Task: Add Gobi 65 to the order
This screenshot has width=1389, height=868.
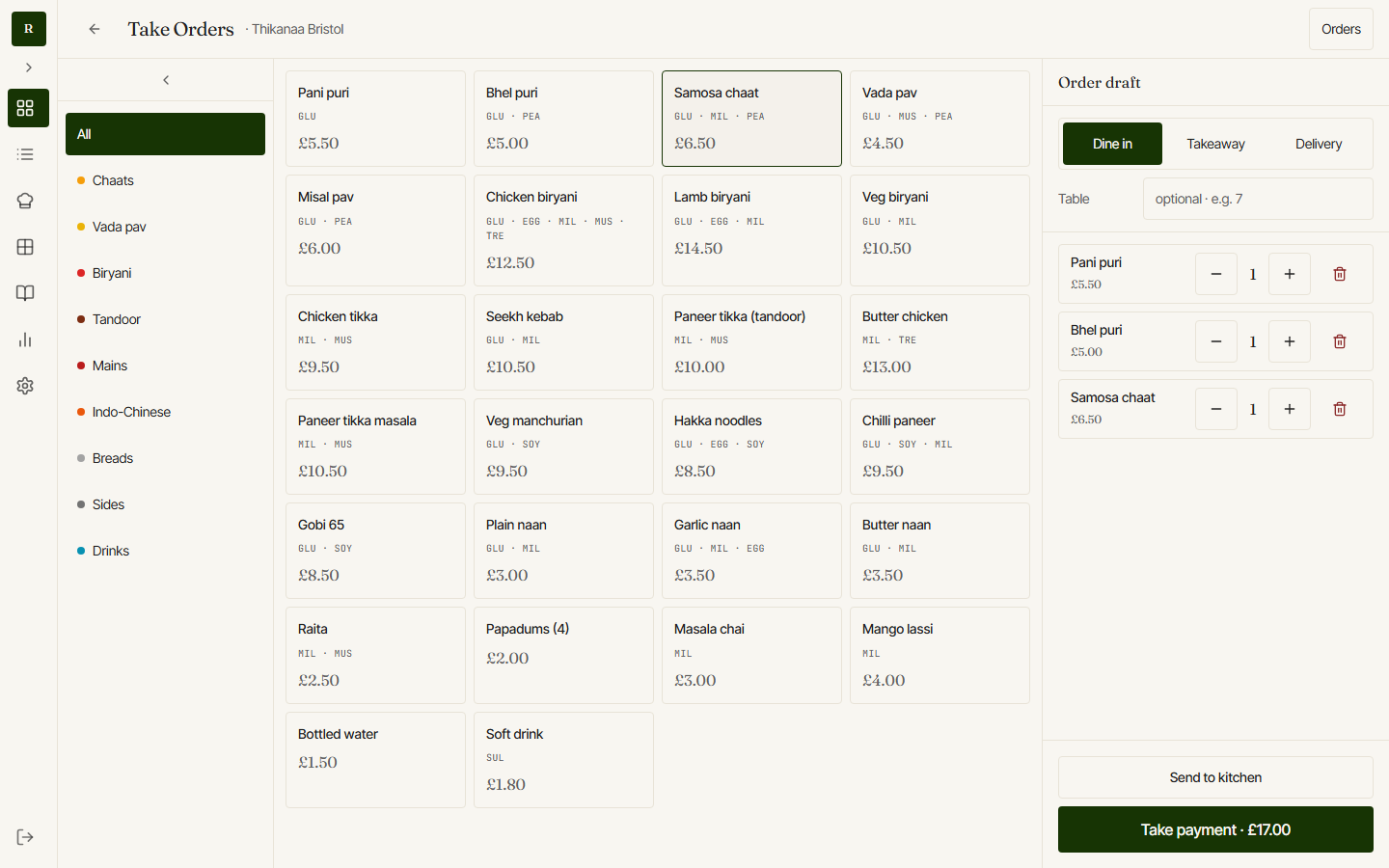Action: pyautogui.click(x=375, y=551)
